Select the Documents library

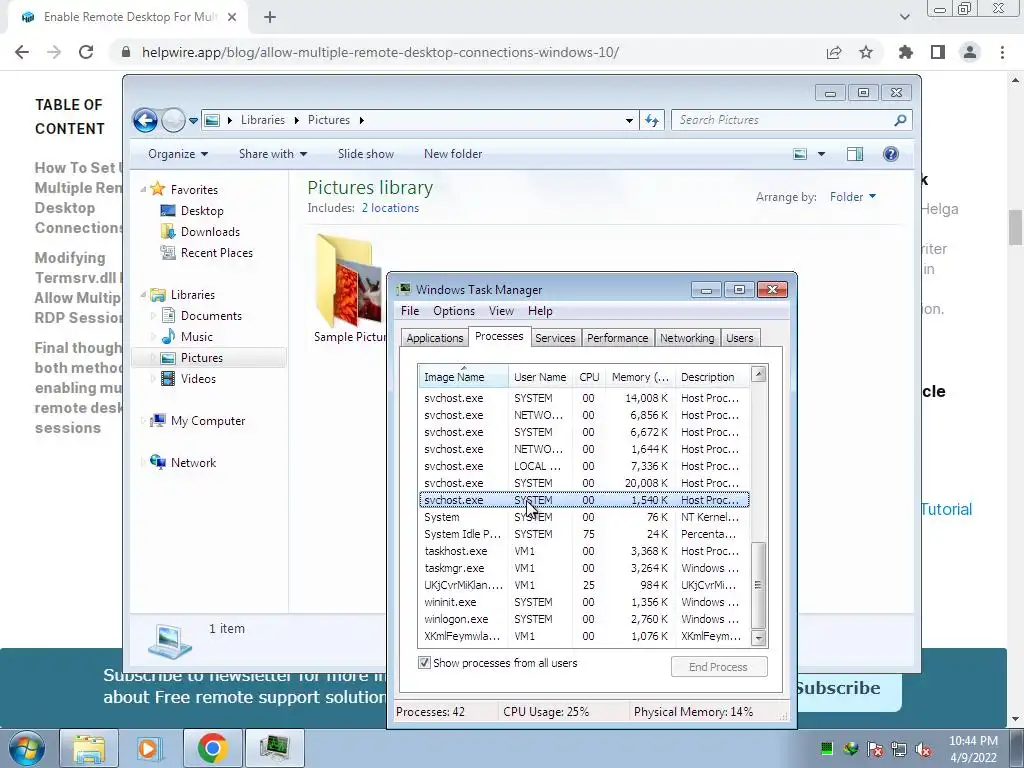[x=211, y=316]
